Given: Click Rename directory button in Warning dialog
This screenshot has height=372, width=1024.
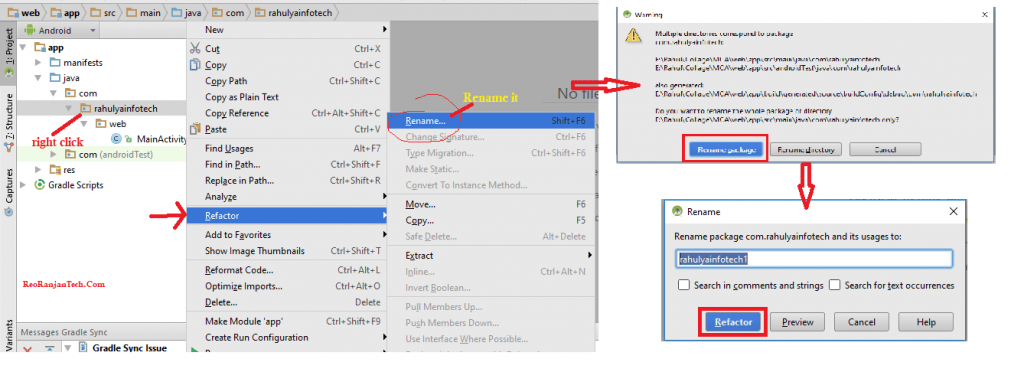Looking at the screenshot, I should pyautogui.click(x=806, y=149).
